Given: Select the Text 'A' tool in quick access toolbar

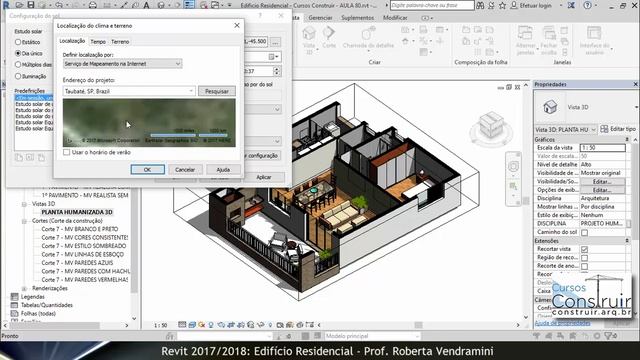Looking at the screenshot, I should [x=146, y=5].
